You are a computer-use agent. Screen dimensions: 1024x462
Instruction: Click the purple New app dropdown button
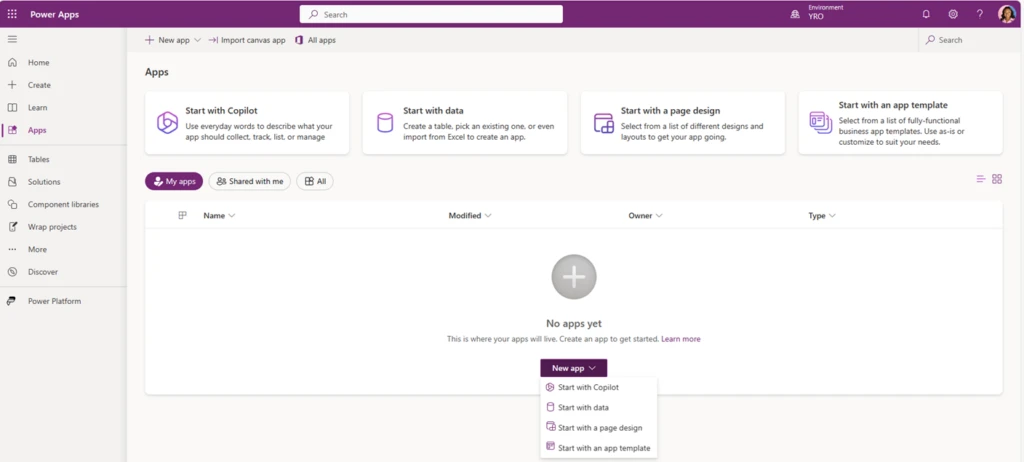click(573, 368)
